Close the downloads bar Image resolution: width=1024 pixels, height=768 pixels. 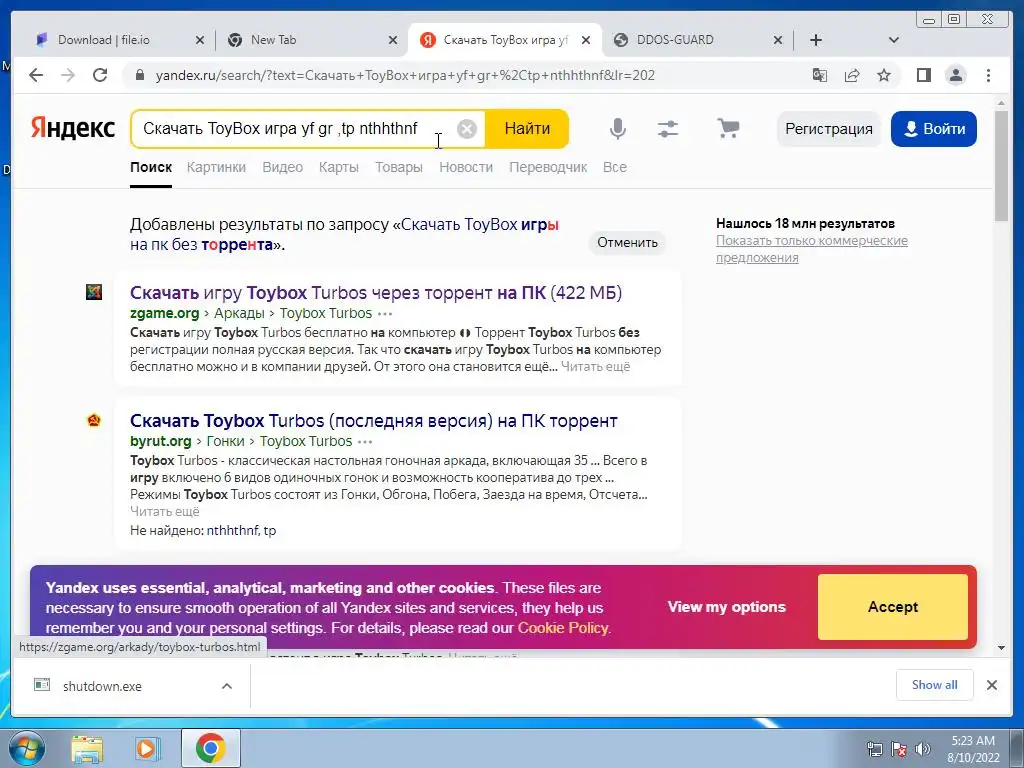[x=991, y=685]
